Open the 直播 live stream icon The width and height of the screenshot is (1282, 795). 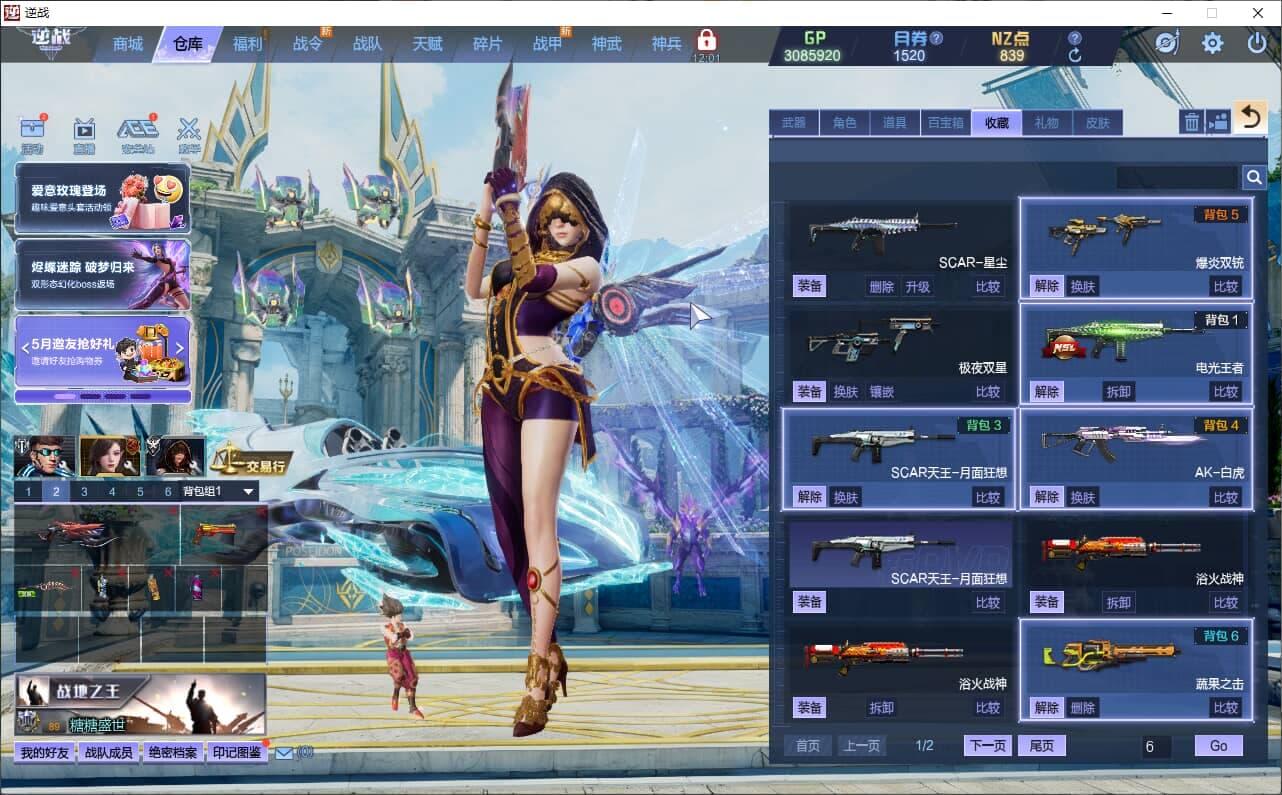coord(84,134)
